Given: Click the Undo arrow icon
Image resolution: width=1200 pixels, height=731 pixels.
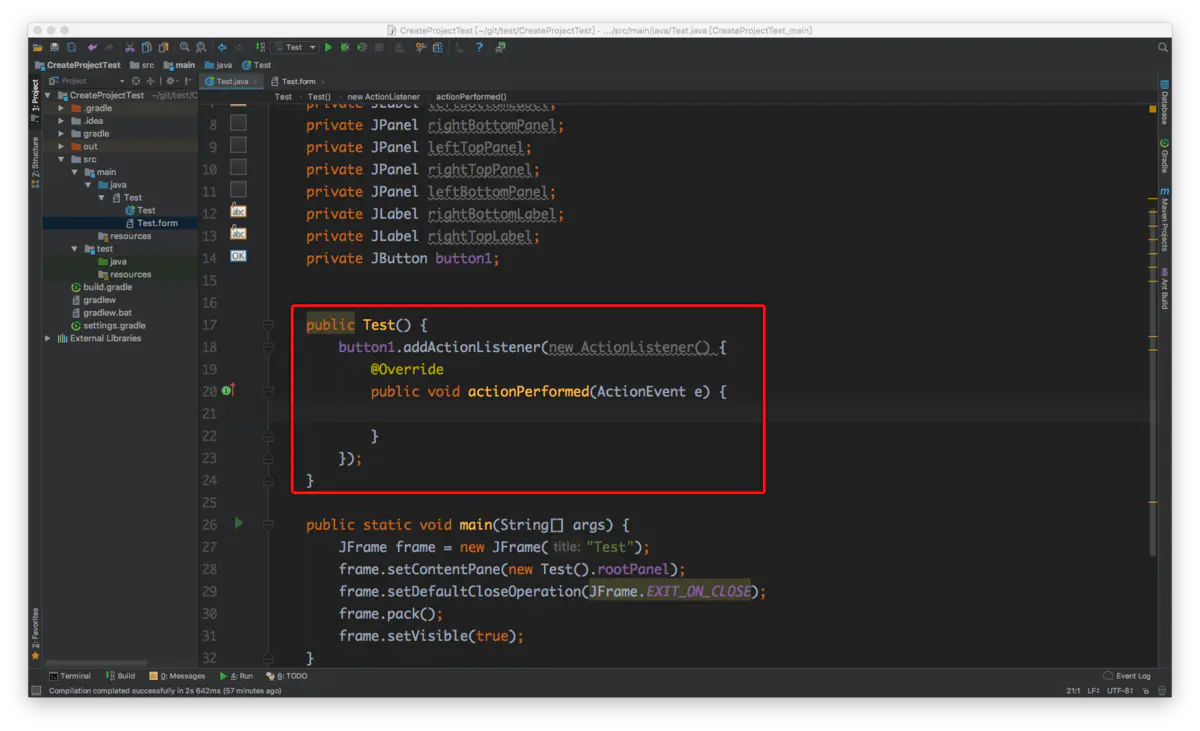Looking at the screenshot, I should point(92,47).
